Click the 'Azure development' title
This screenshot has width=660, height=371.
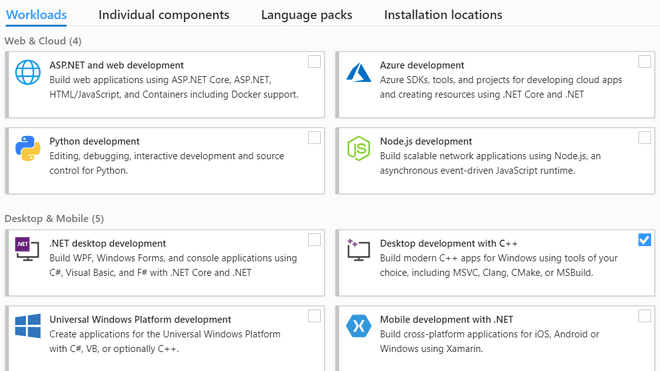(422, 65)
